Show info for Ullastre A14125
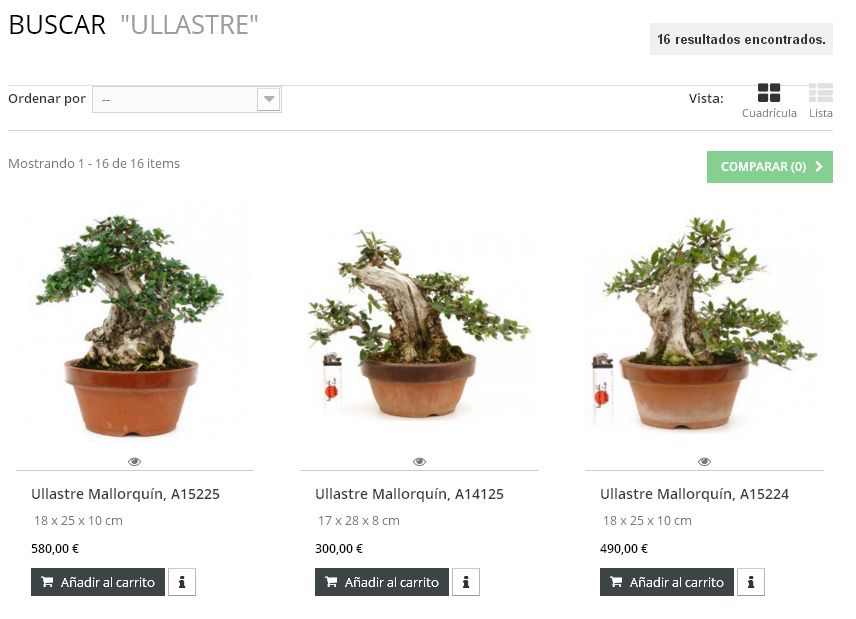Screen dimensions: 856x619 pyautogui.click(x=466, y=582)
